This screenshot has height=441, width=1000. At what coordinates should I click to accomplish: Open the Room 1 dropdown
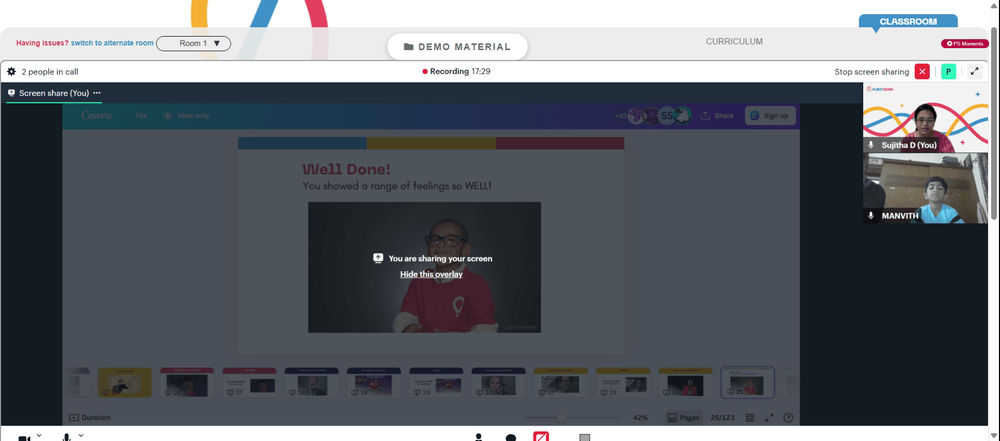point(194,43)
